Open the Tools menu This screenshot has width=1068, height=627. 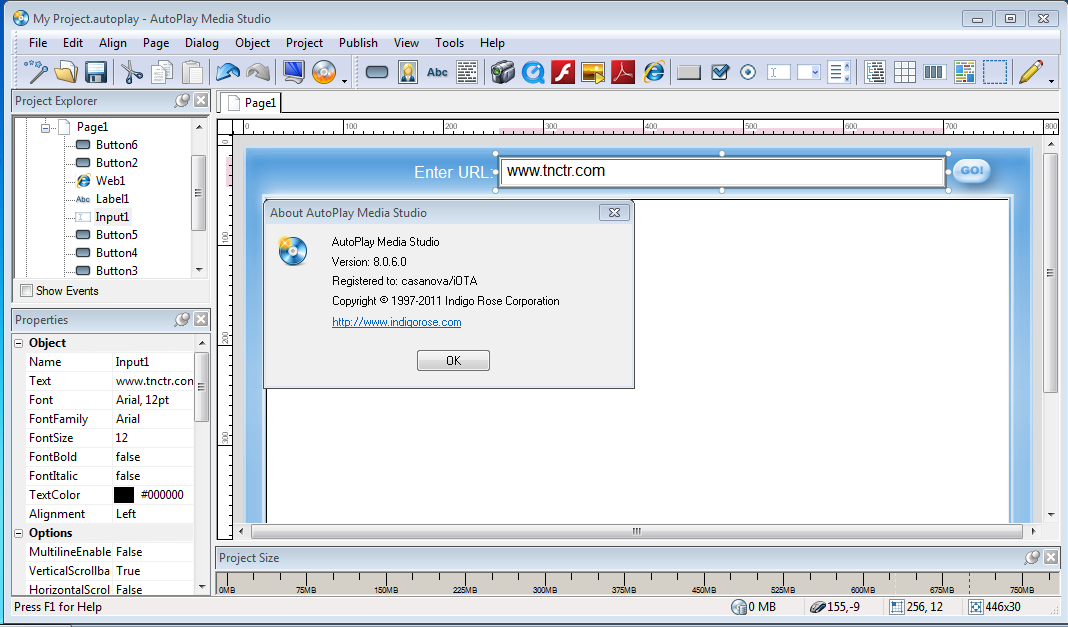[450, 43]
